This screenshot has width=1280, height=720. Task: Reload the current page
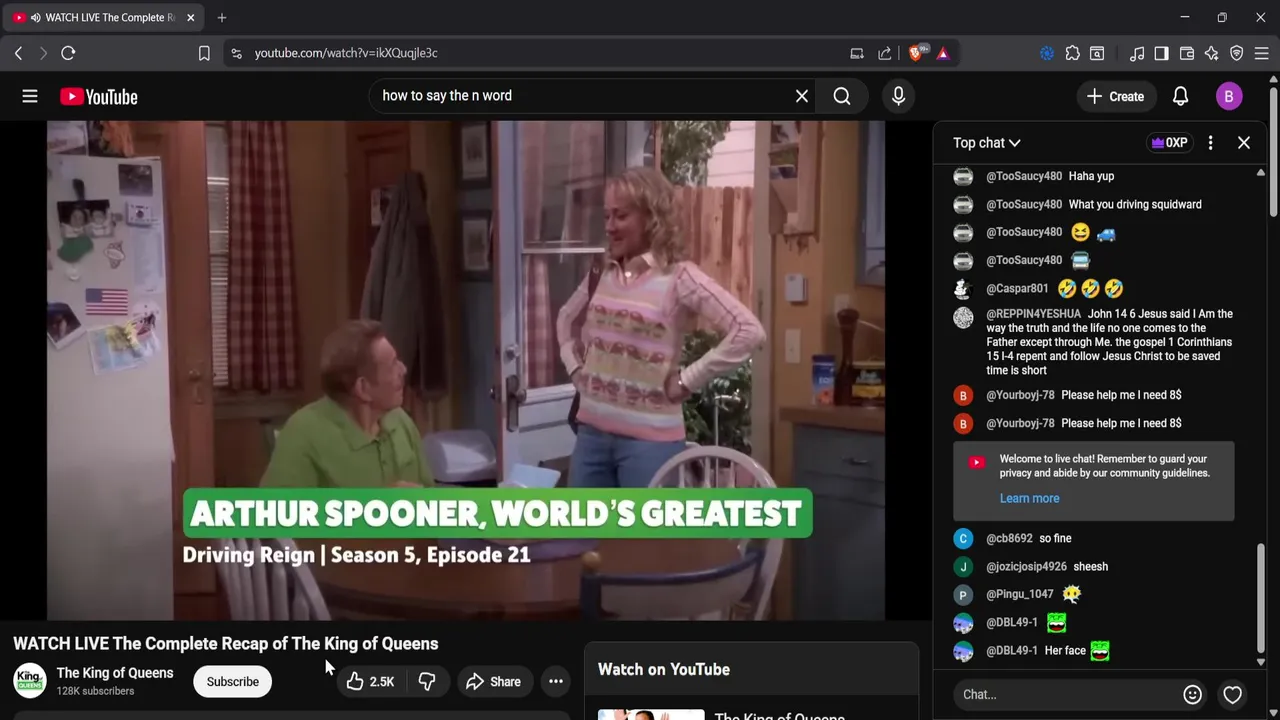(68, 53)
